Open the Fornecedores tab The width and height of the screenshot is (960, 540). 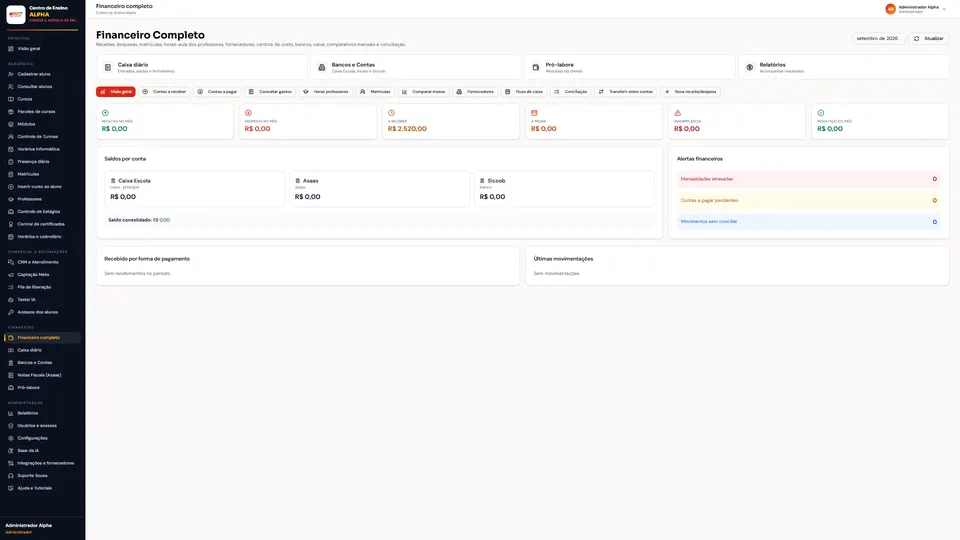pos(475,92)
